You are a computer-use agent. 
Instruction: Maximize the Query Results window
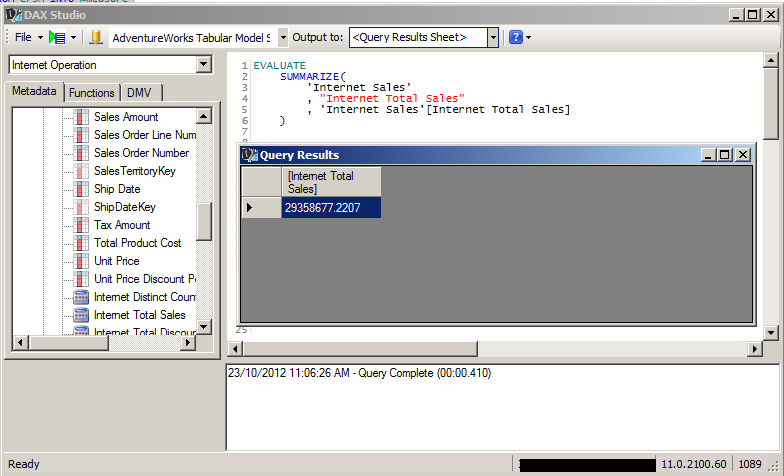pos(725,155)
